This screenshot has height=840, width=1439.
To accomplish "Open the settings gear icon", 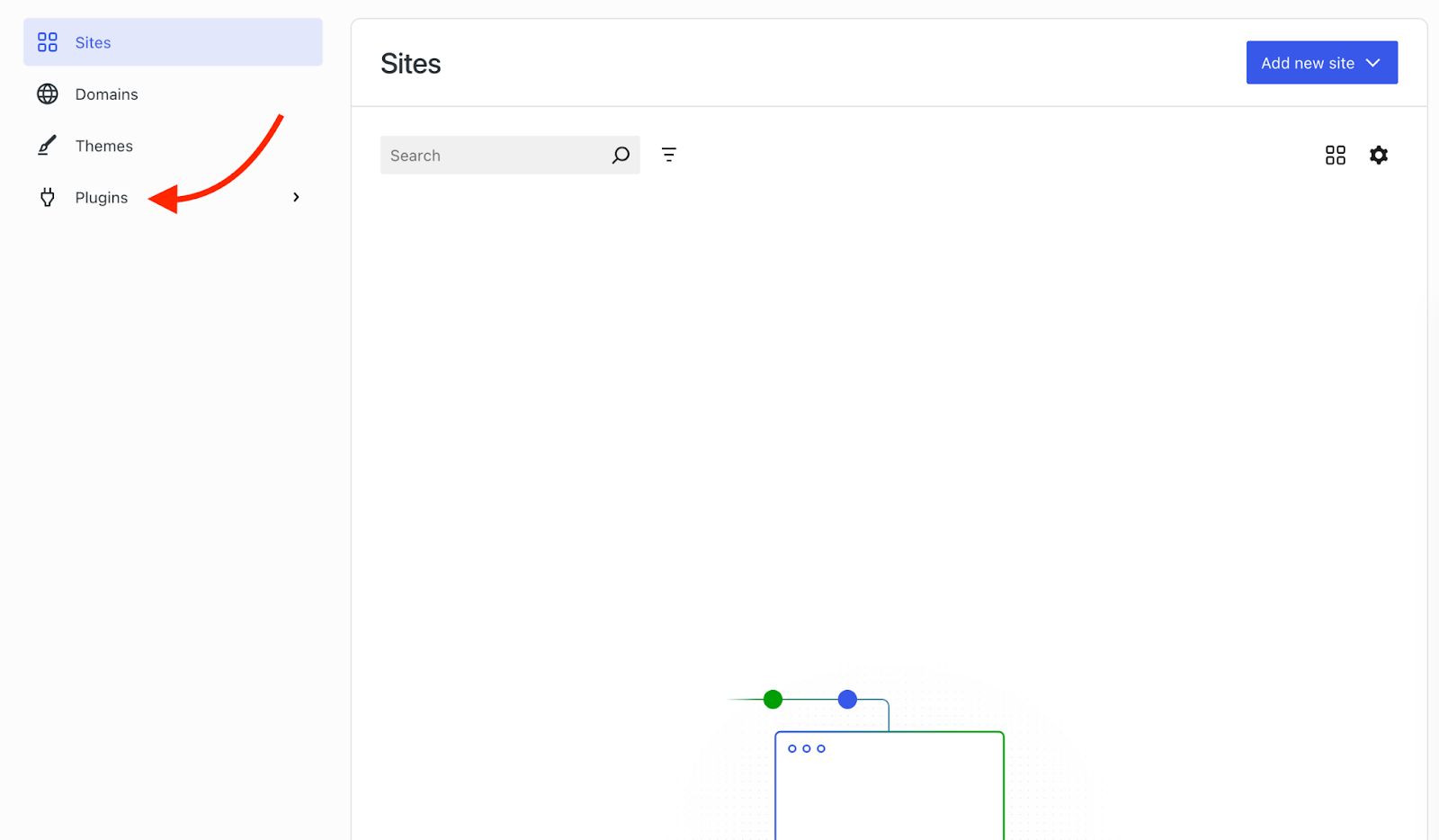I will [x=1379, y=155].
